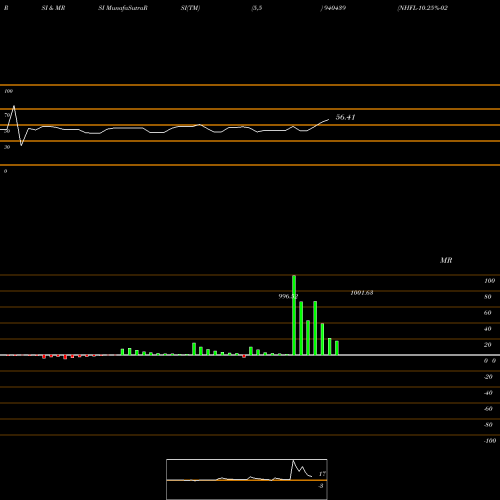Click the 30 label on RSI axis
The height and width of the screenshot is (500, 500).
(x=7, y=147)
